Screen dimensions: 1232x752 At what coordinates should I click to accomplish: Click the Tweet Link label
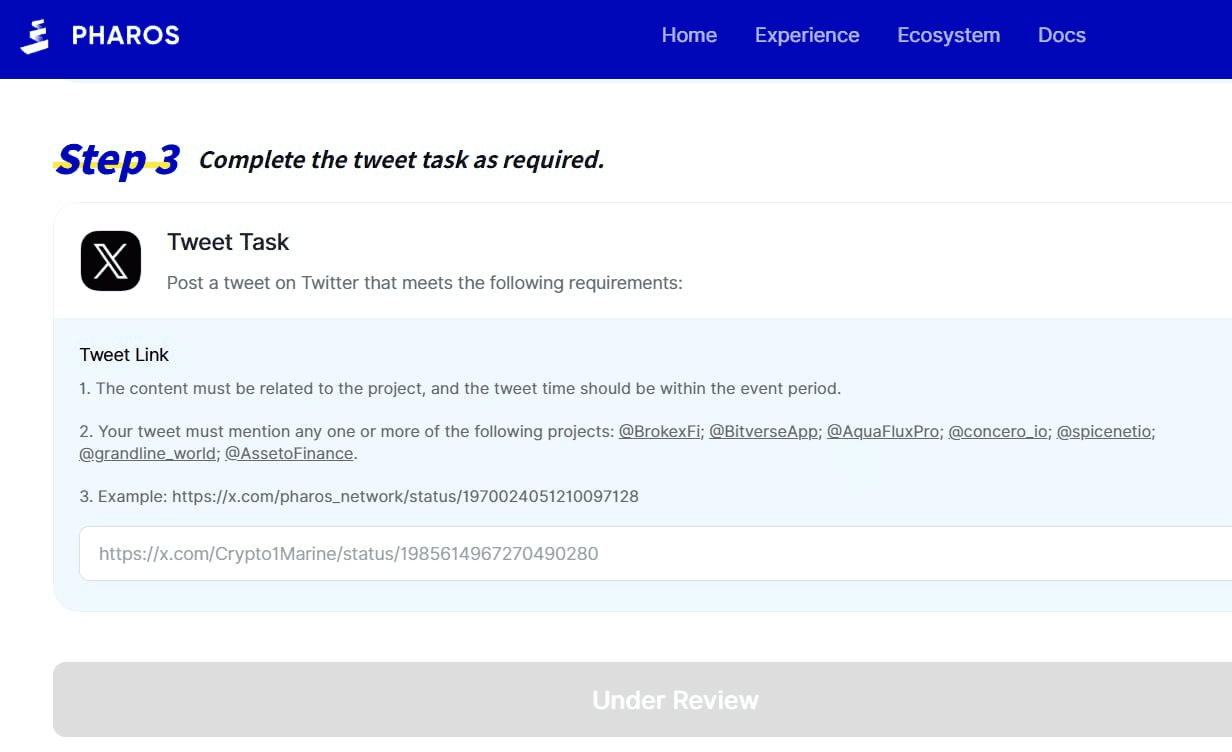click(124, 355)
